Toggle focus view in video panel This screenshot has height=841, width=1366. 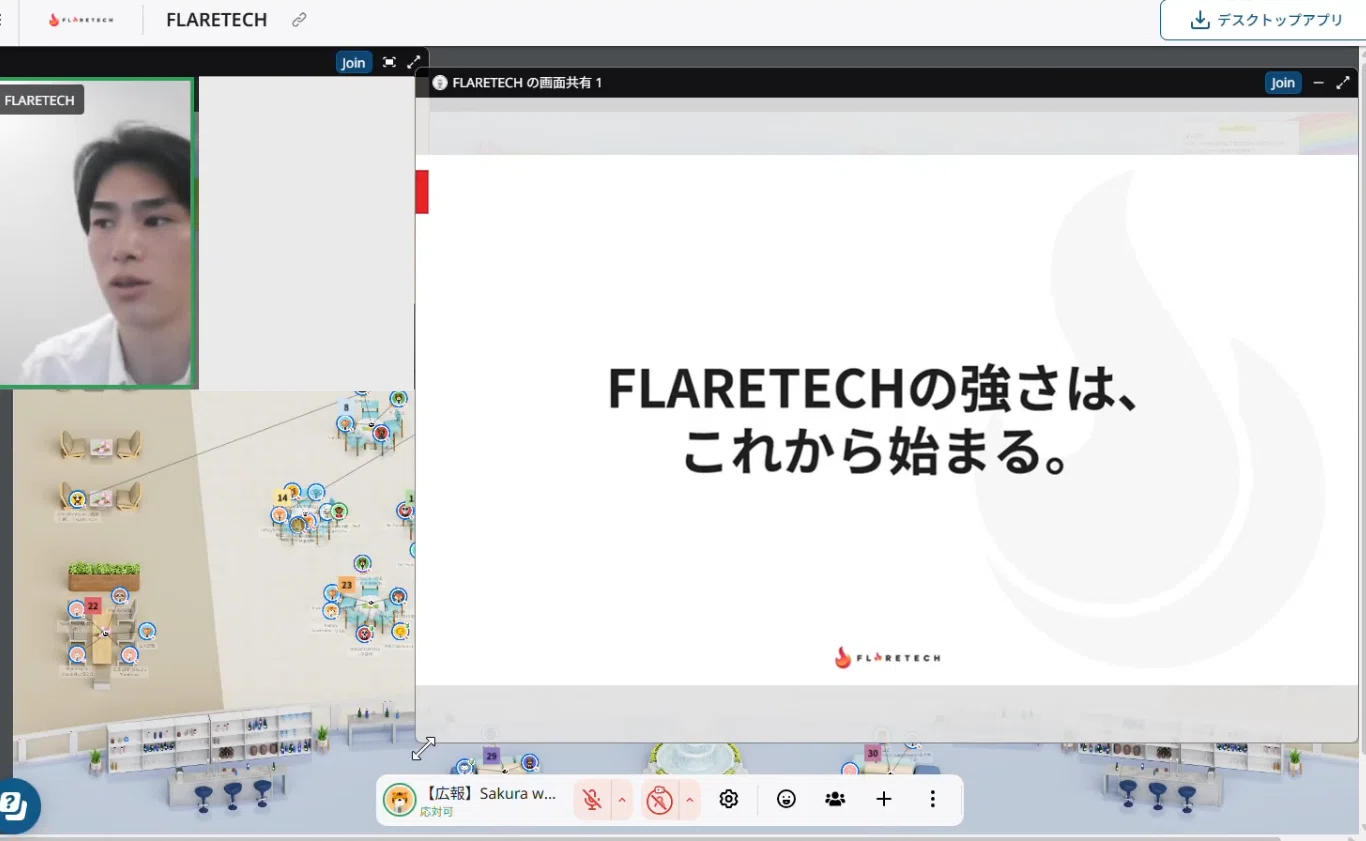(390, 62)
